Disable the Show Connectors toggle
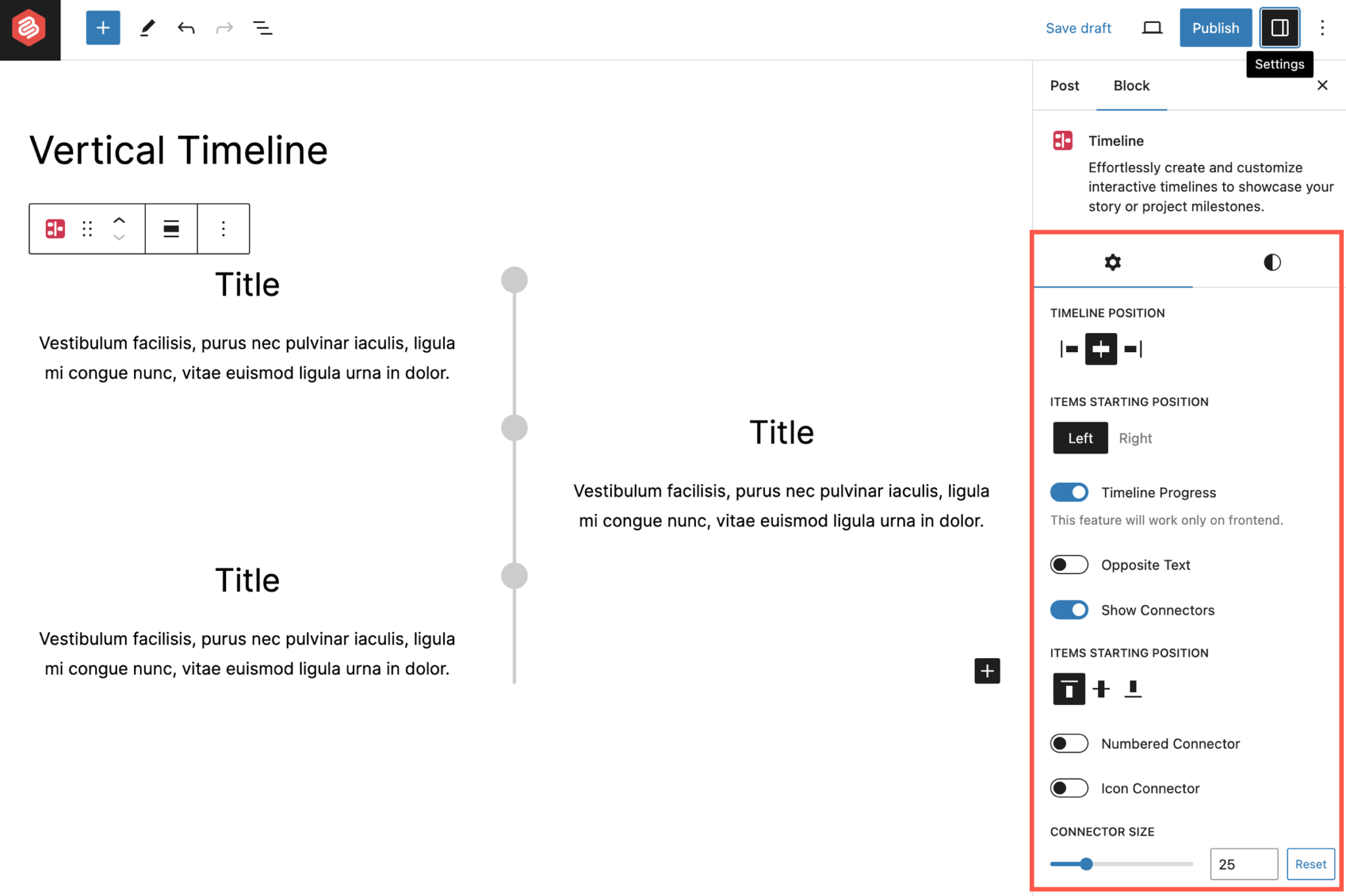Viewport: 1346px width, 896px height. click(x=1069, y=610)
